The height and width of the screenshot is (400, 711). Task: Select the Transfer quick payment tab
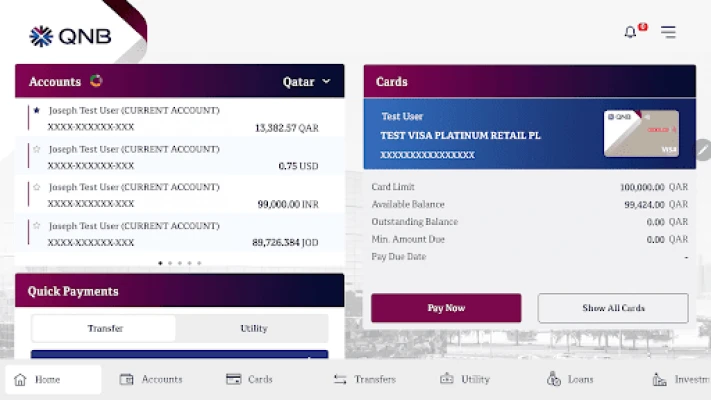105,328
